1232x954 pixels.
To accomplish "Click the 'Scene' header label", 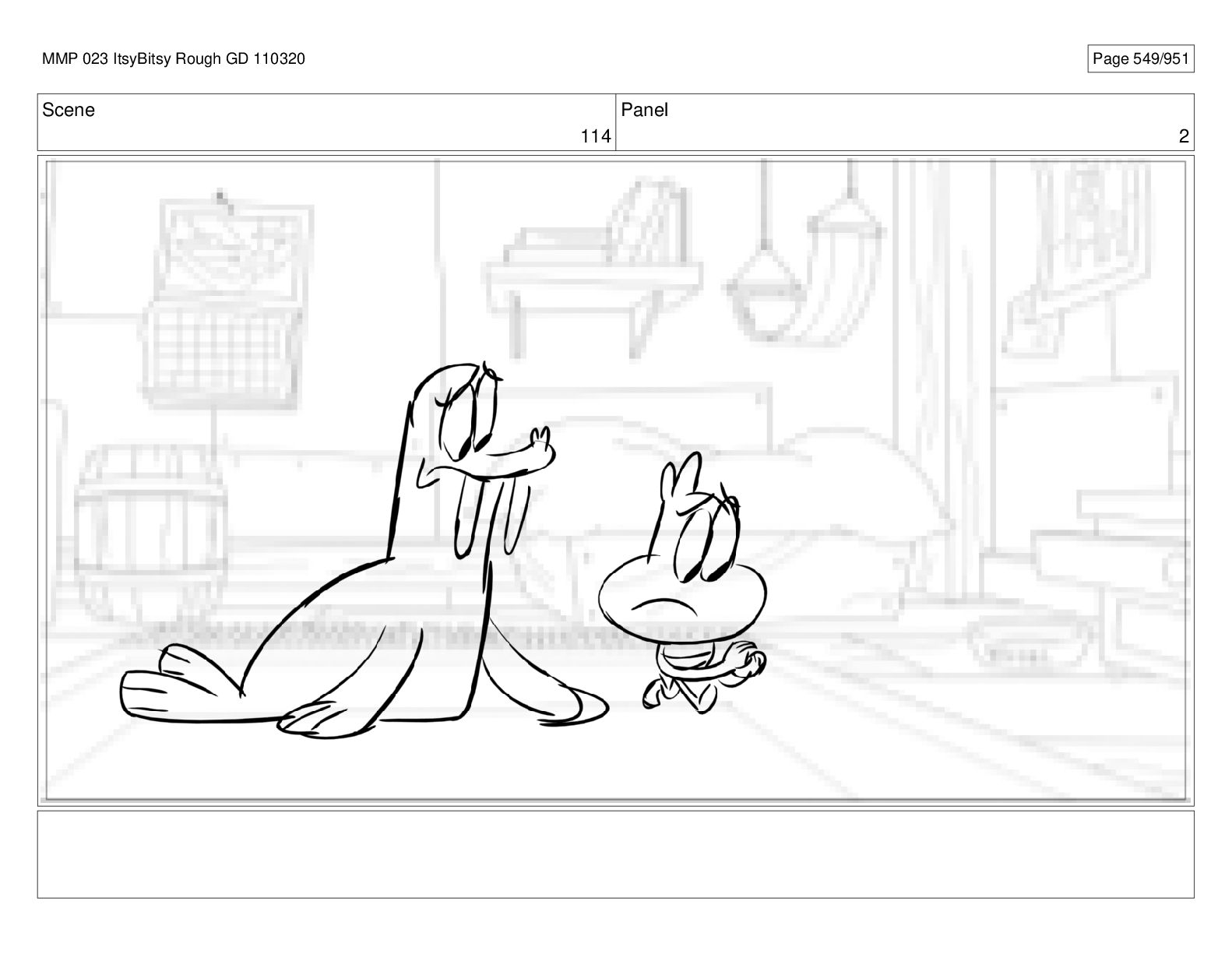I will point(69,110).
